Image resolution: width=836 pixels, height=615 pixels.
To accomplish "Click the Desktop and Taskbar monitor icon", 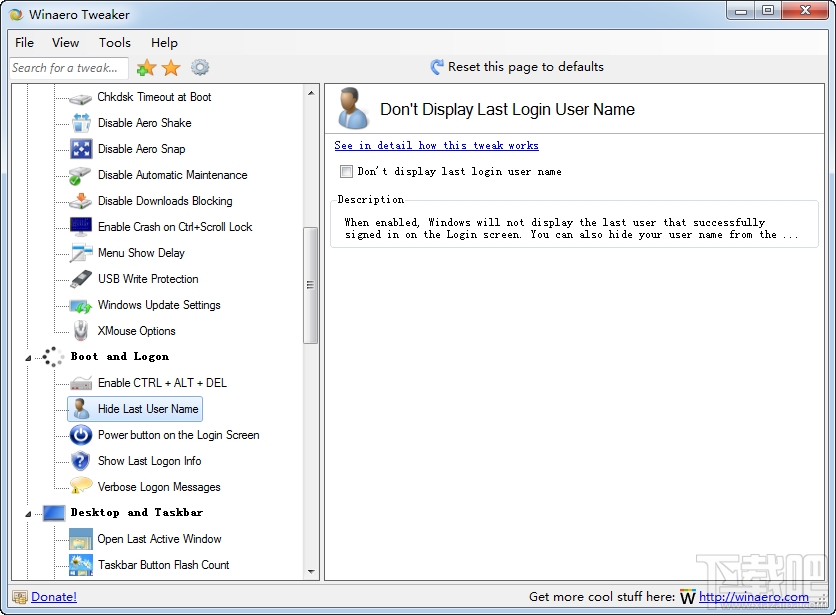I will click(x=54, y=513).
